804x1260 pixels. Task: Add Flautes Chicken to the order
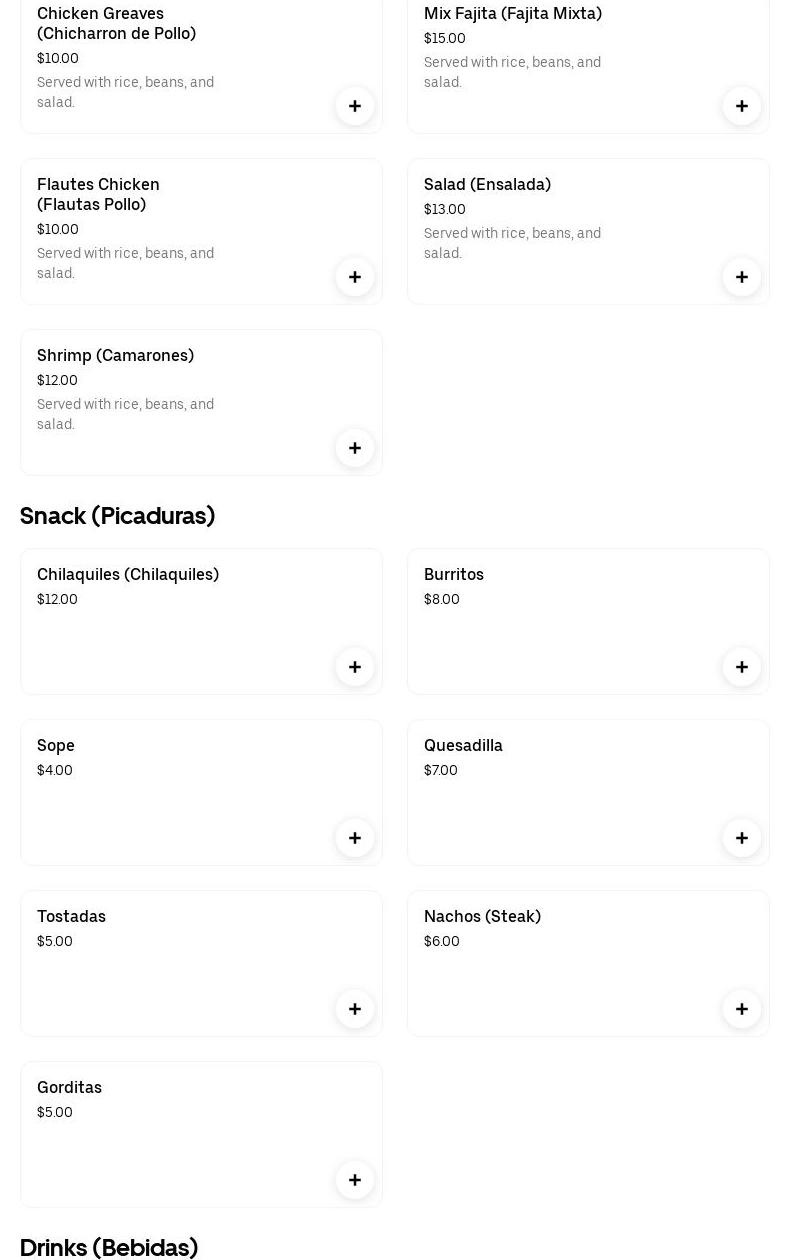pyautogui.click(x=355, y=277)
